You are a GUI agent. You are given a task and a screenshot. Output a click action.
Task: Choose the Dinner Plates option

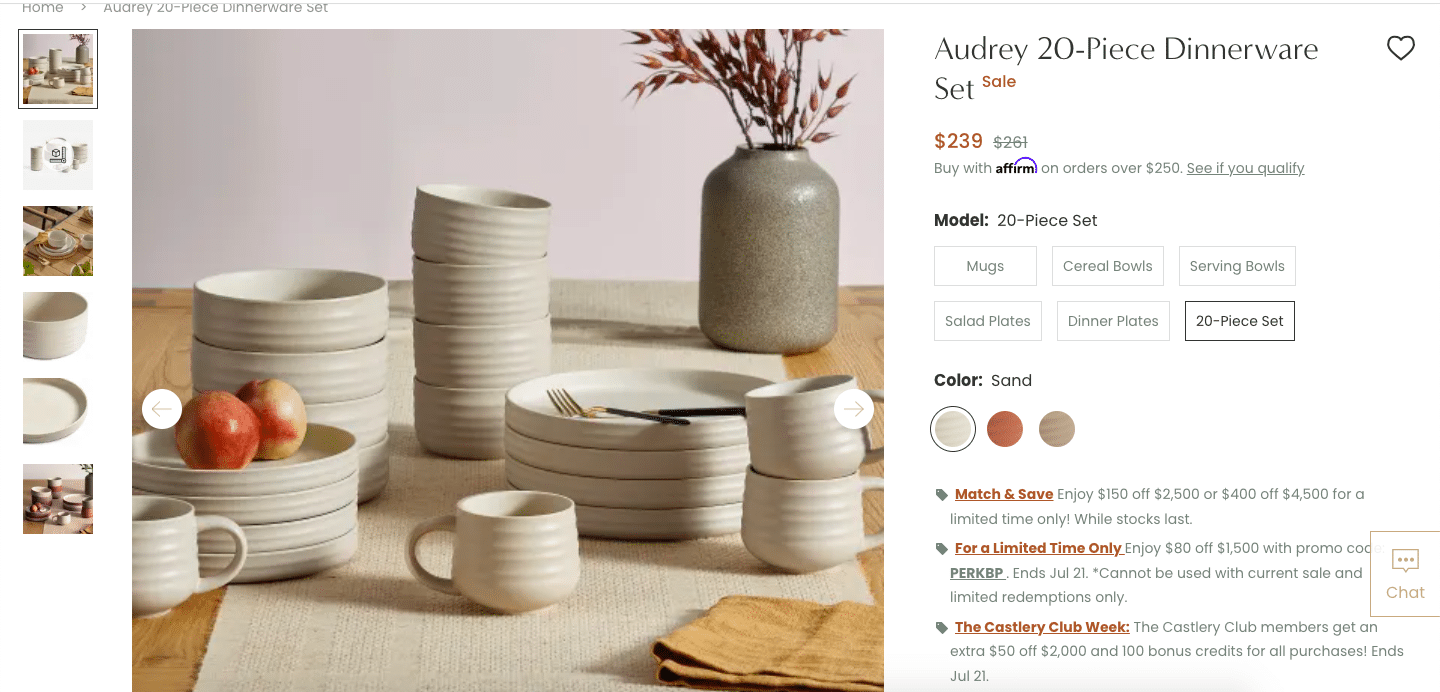[x=1112, y=321]
